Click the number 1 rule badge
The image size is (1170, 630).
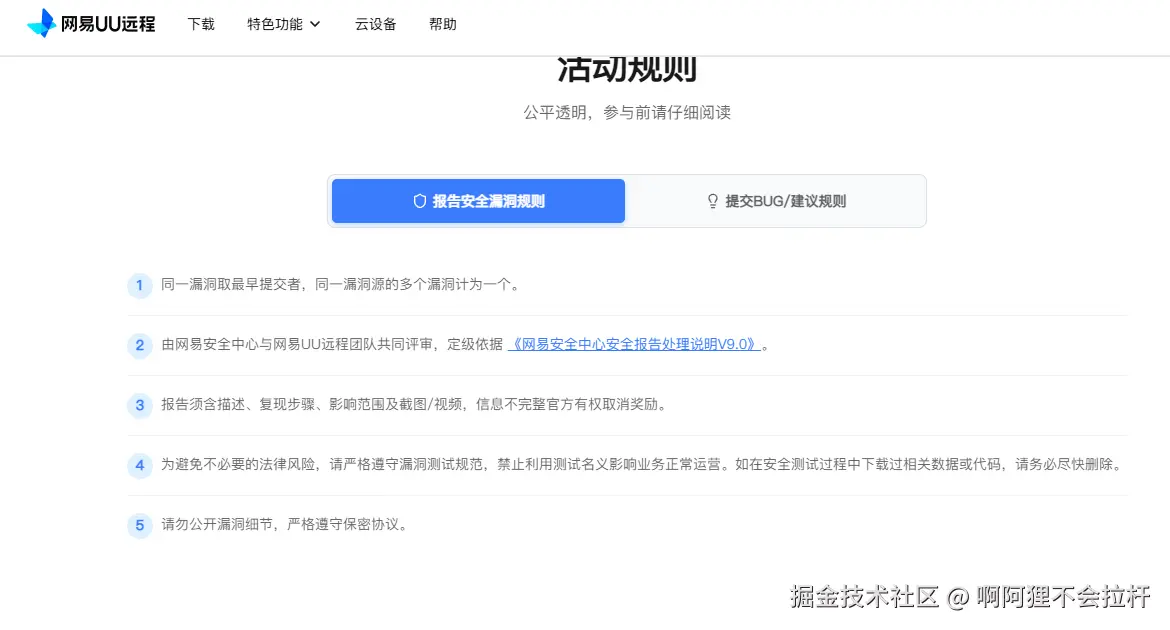[x=140, y=285]
